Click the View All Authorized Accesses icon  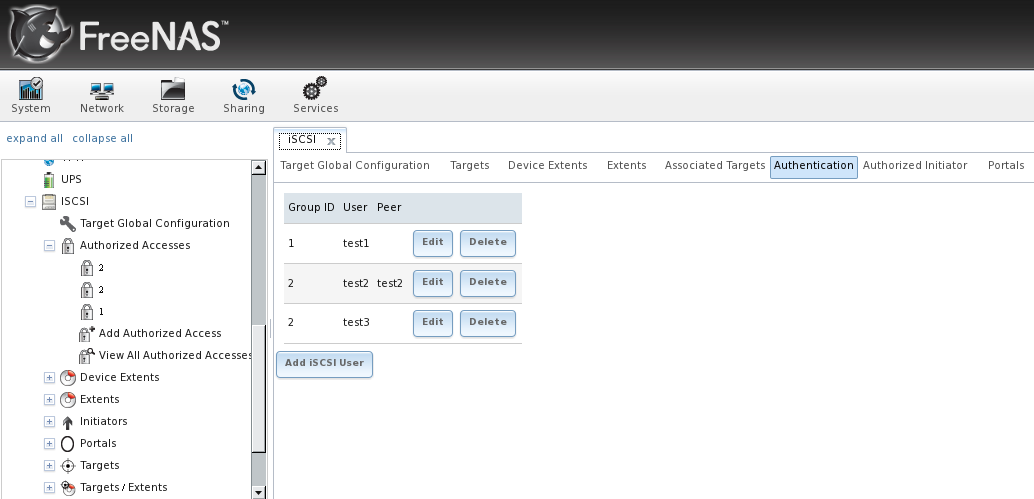tap(87, 355)
